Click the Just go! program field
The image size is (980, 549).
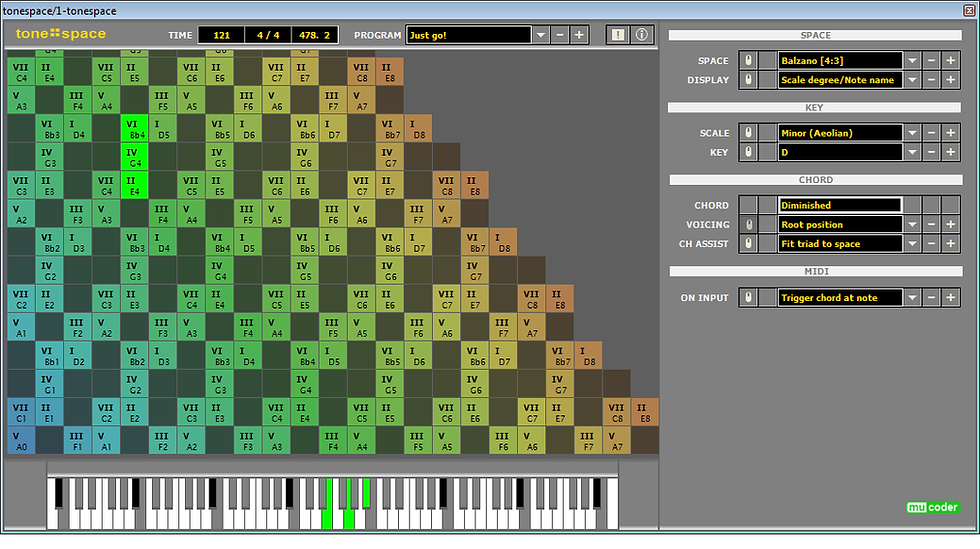(469, 35)
